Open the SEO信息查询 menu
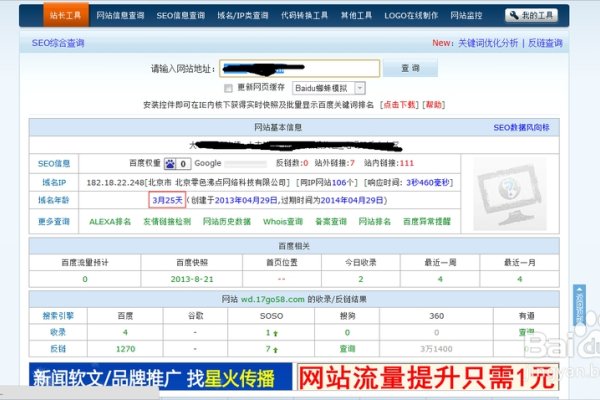 [181, 15]
